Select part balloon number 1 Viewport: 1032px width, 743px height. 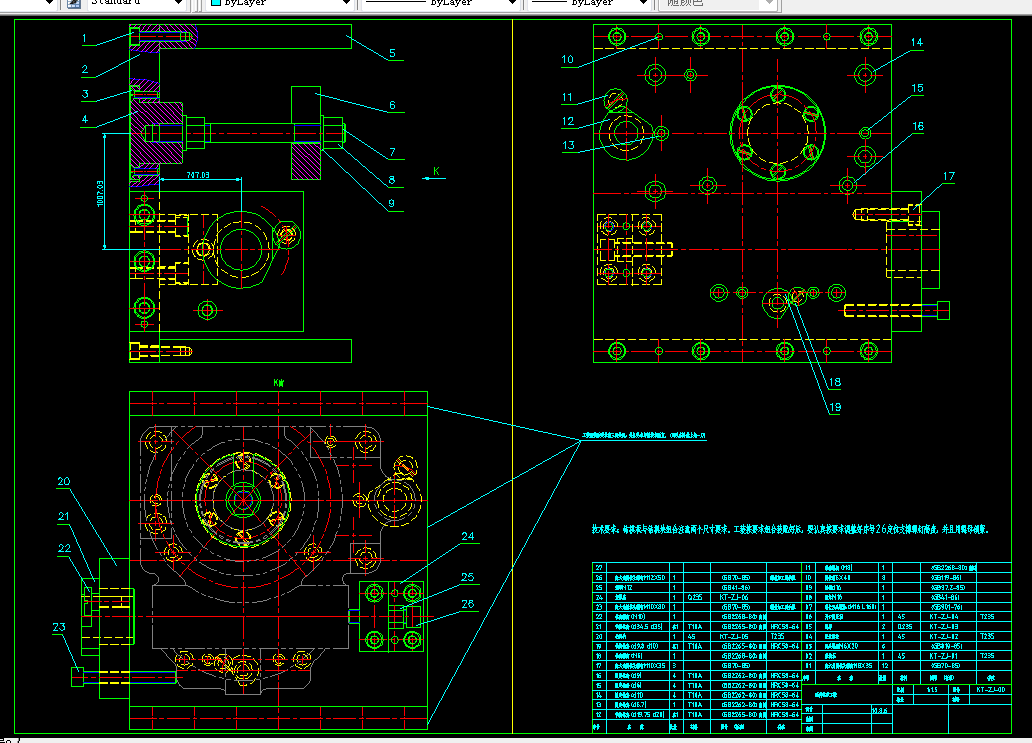(84, 38)
